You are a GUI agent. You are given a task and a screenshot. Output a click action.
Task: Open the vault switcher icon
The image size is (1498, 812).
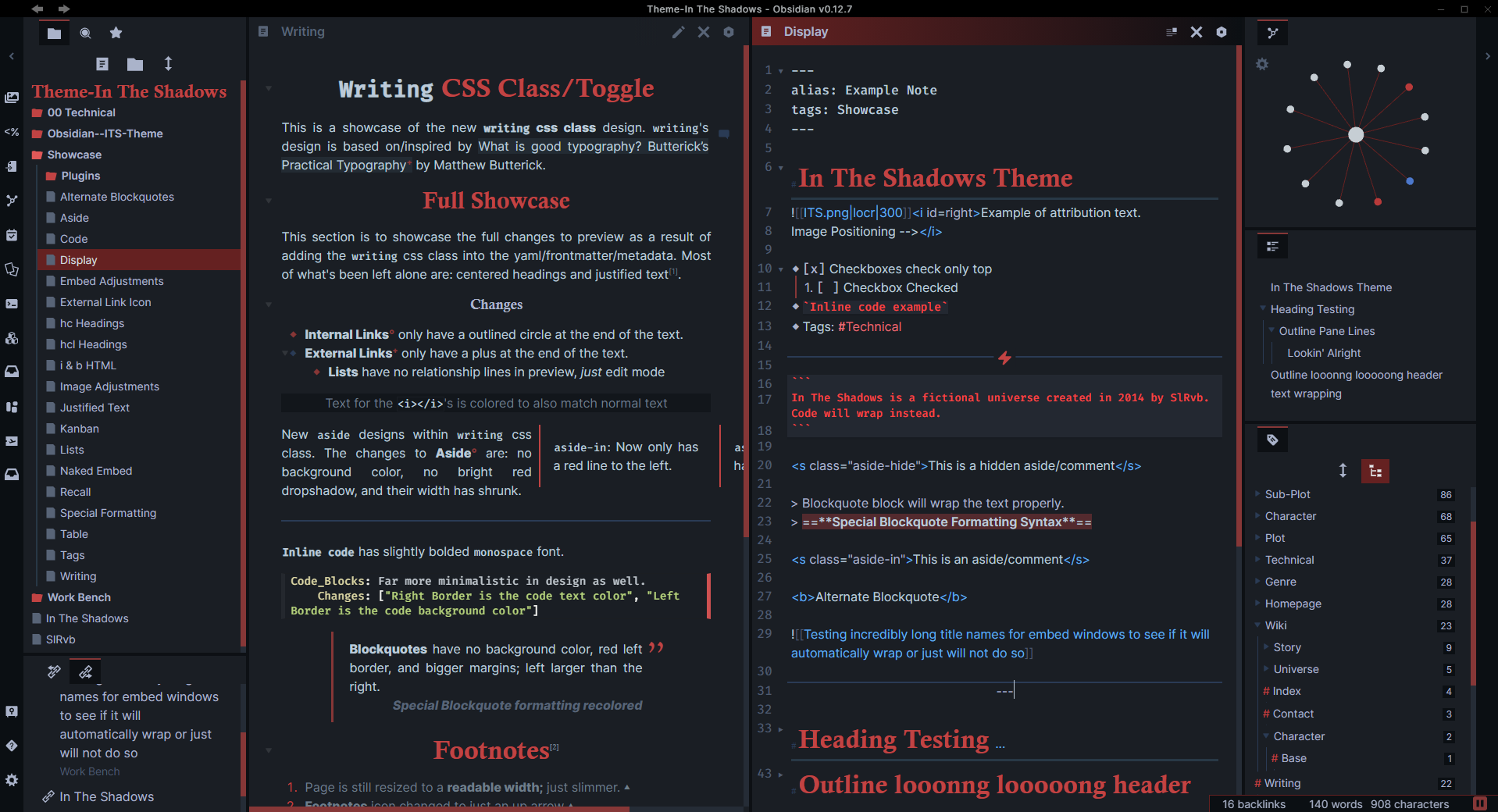tap(12, 711)
